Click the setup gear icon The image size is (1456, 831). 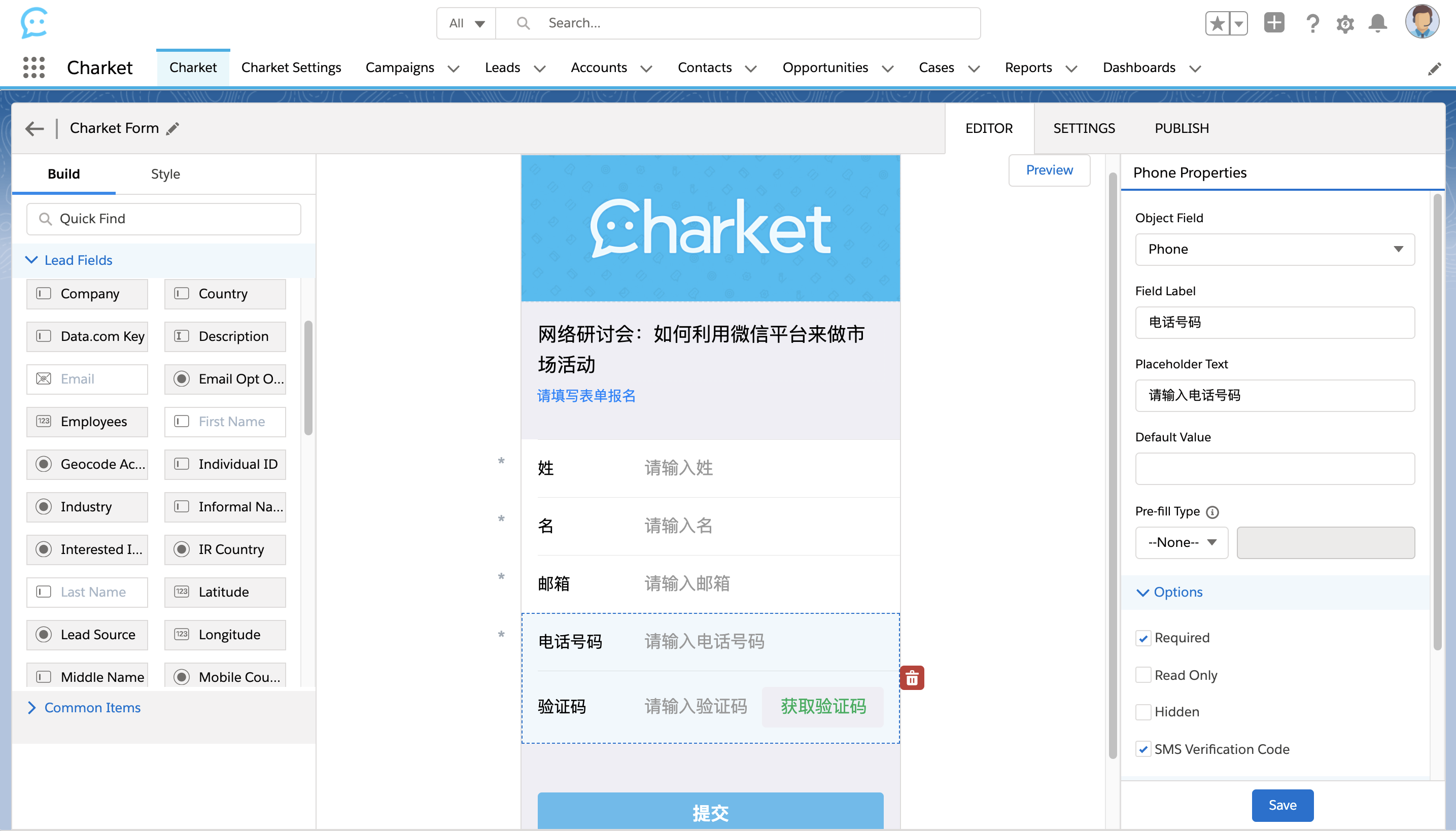(x=1345, y=23)
